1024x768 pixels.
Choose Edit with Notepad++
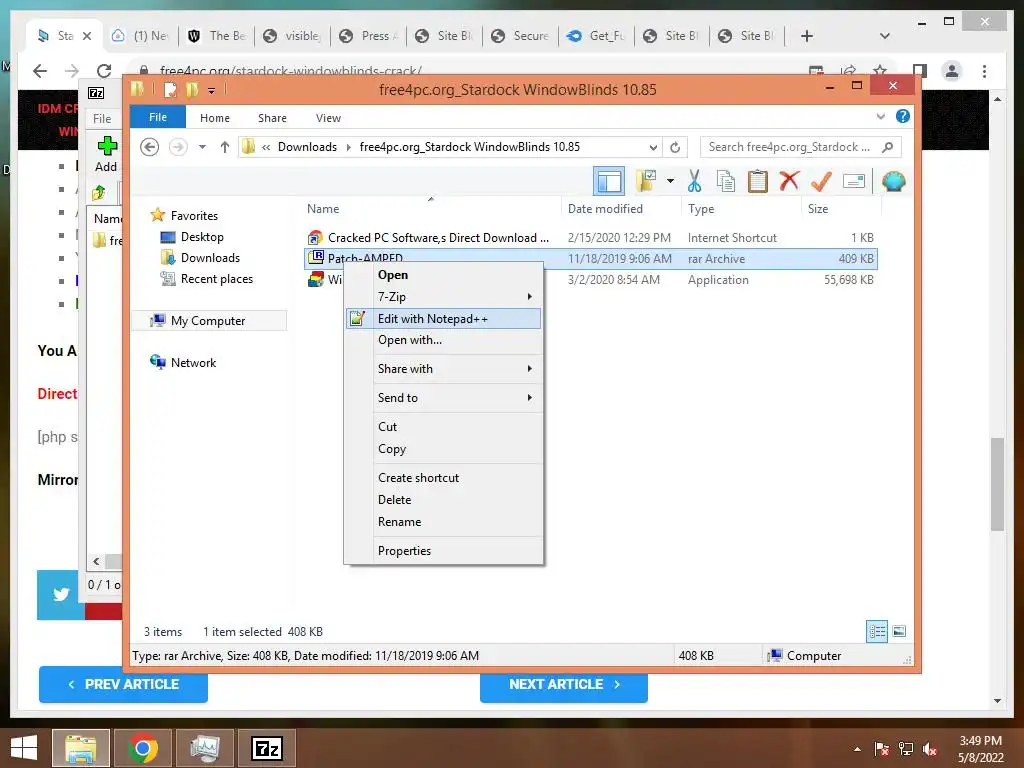444,319
